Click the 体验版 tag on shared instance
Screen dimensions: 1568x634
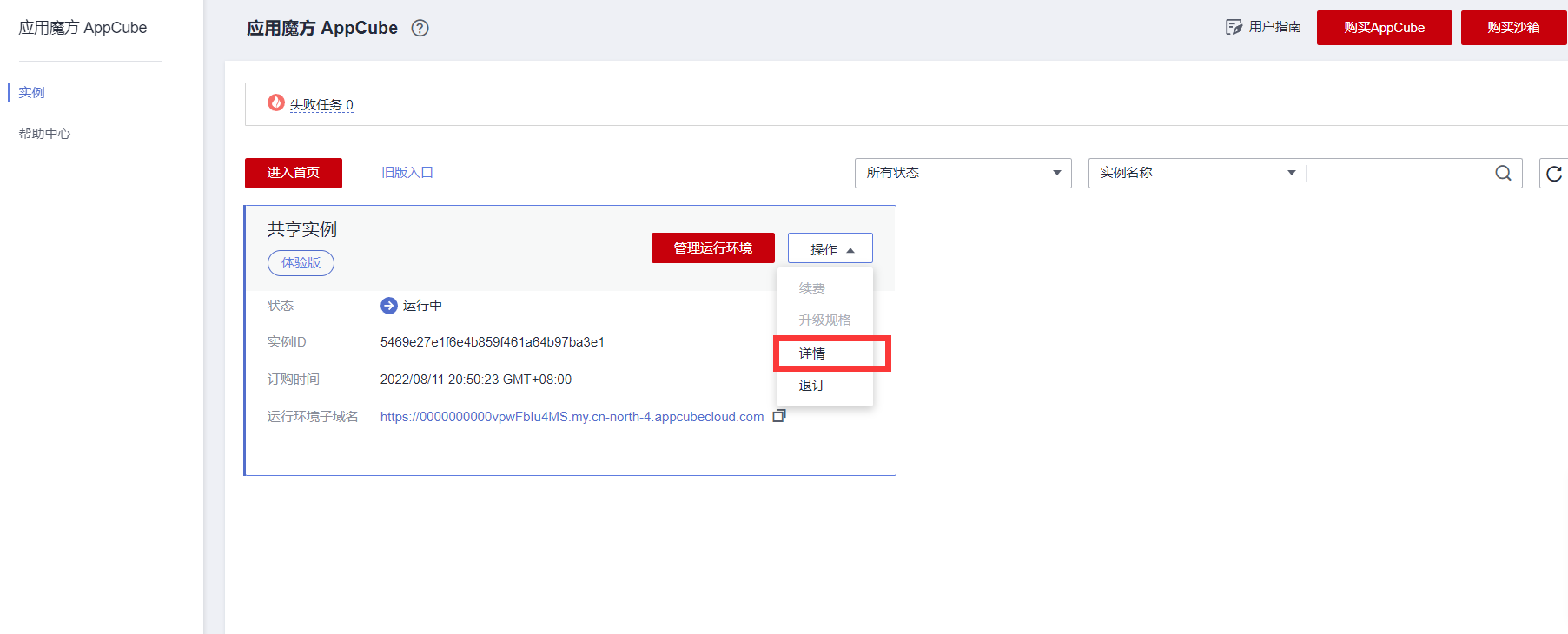click(x=301, y=263)
